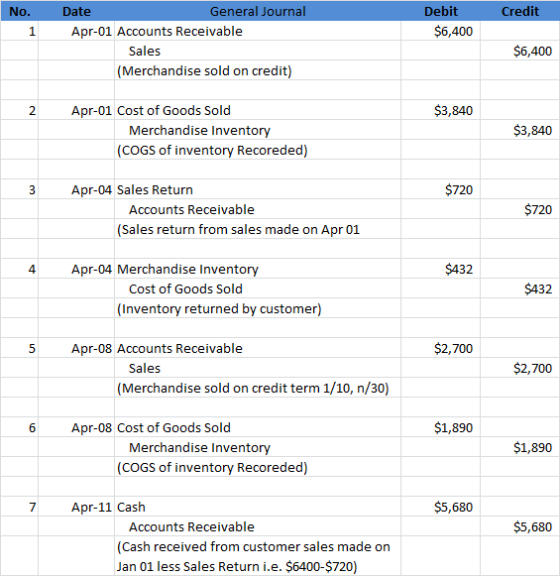
Task: Select entry number 3 cell
Action: (19, 190)
